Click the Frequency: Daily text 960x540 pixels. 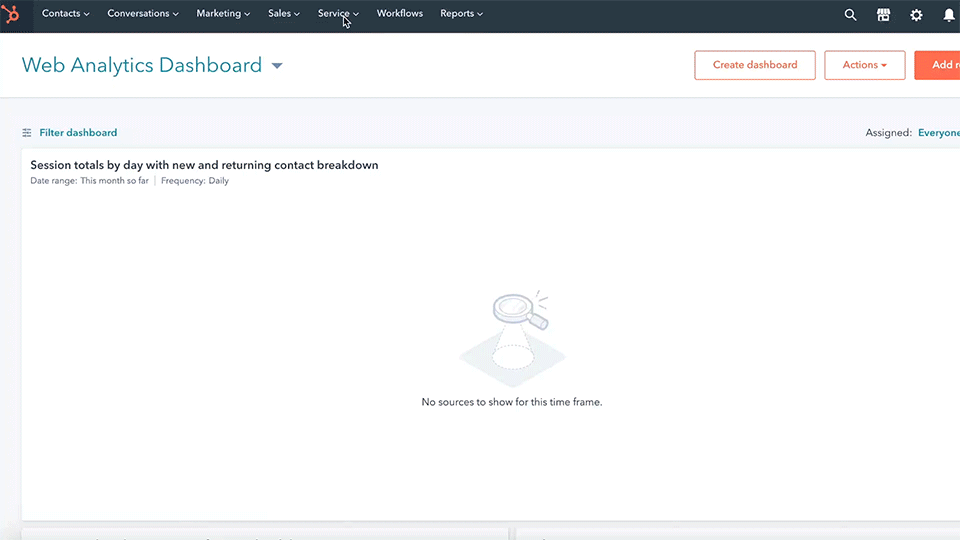195,181
